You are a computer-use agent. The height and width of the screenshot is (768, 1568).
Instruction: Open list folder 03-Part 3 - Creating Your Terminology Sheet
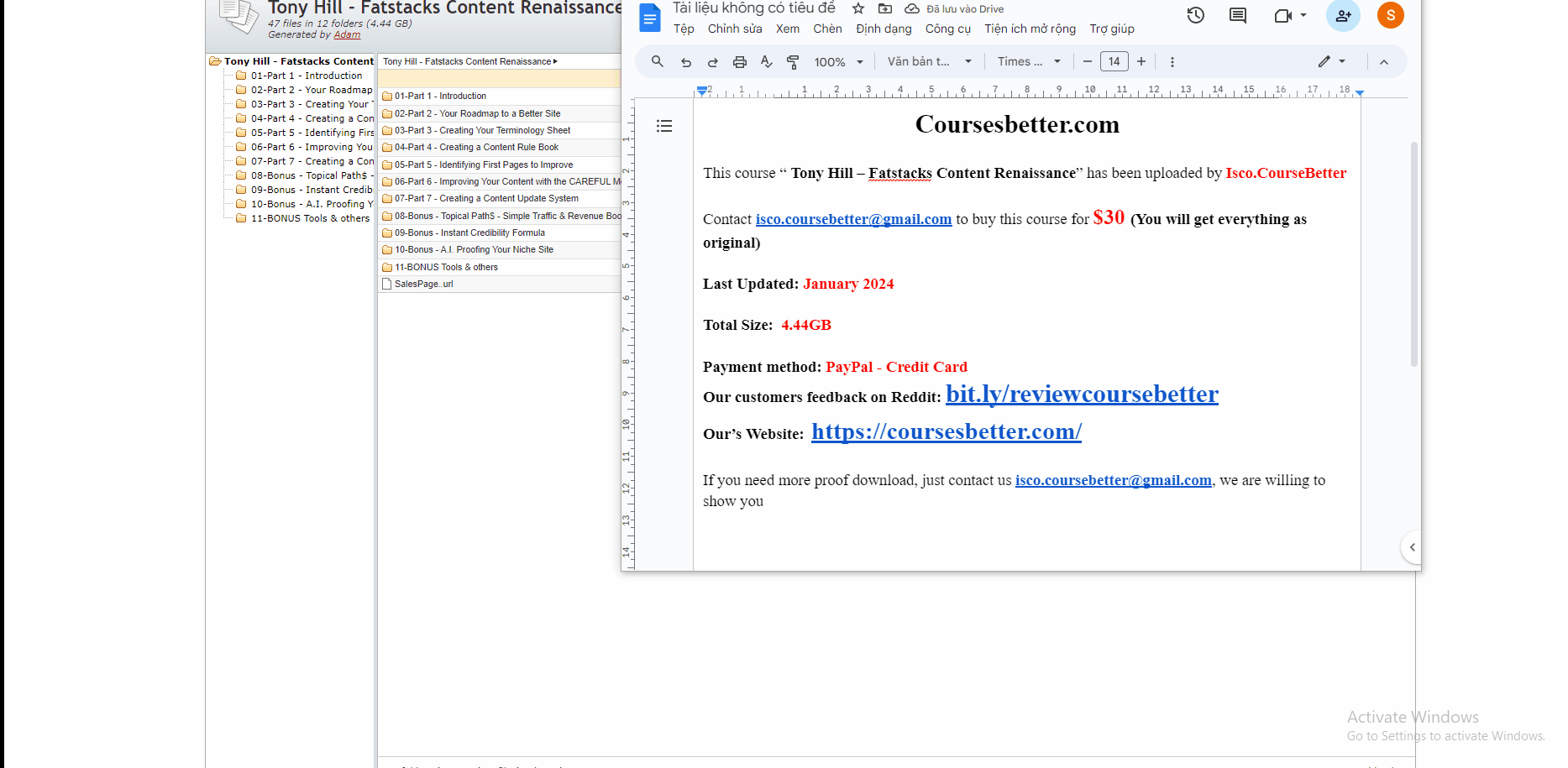pos(482,130)
